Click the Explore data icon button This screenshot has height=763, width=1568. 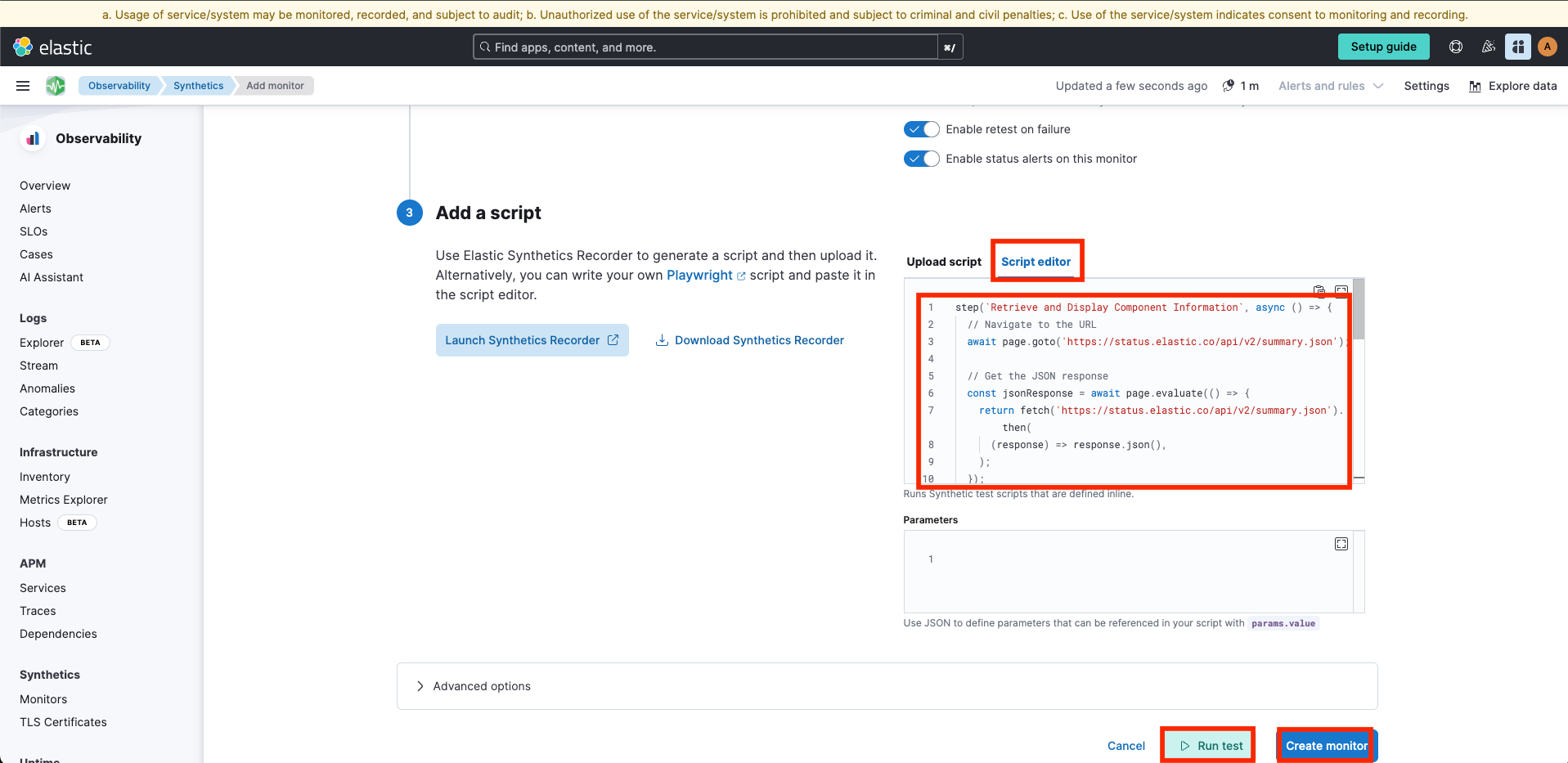(x=1476, y=86)
